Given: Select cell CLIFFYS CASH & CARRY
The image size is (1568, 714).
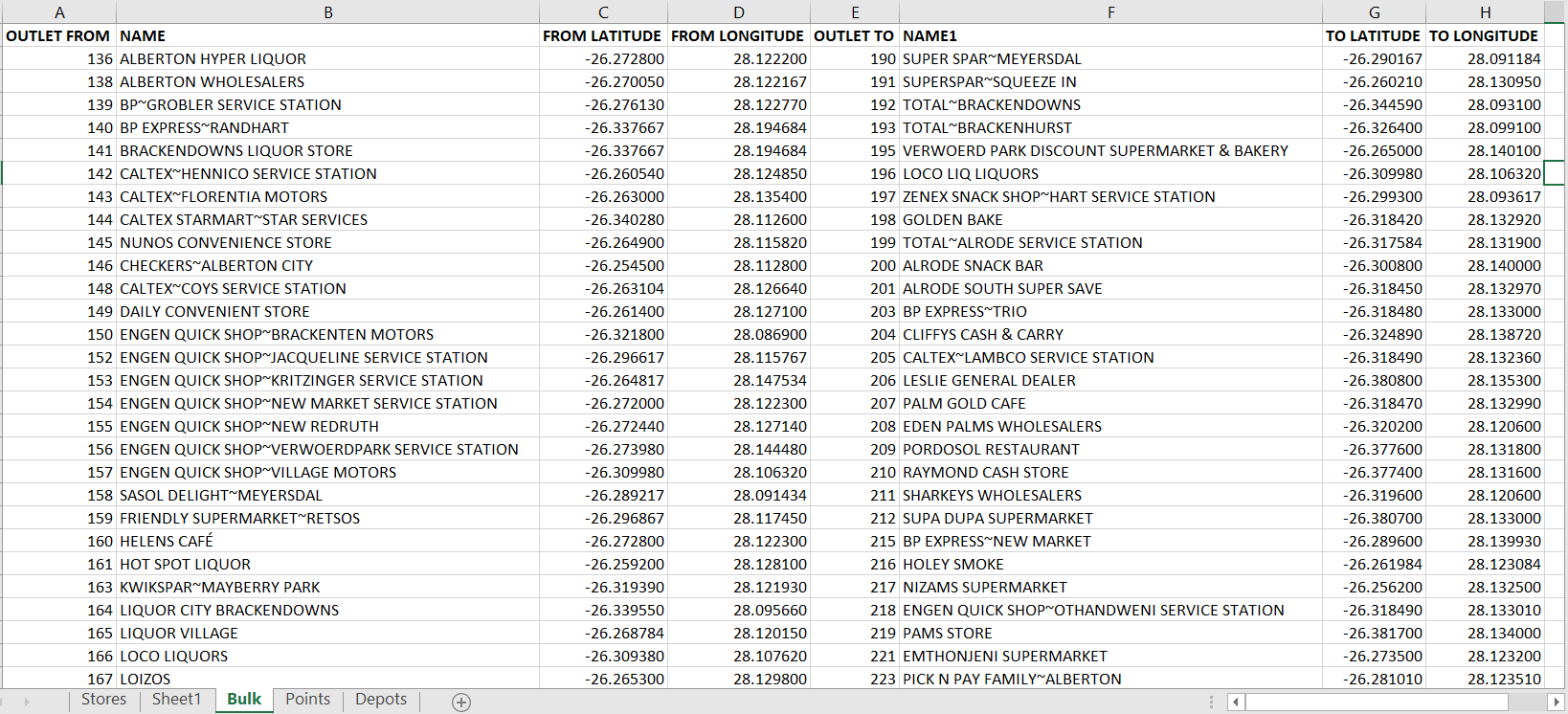Looking at the screenshot, I should (x=1110, y=334).
